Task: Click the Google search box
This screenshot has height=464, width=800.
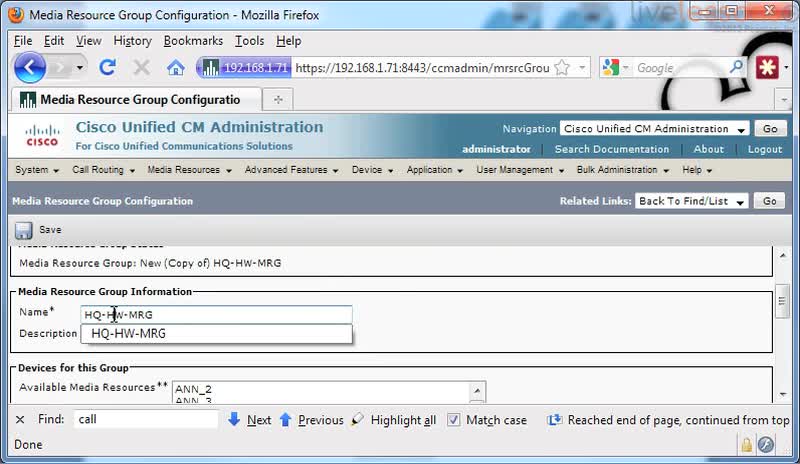Action: pos(681,67)
